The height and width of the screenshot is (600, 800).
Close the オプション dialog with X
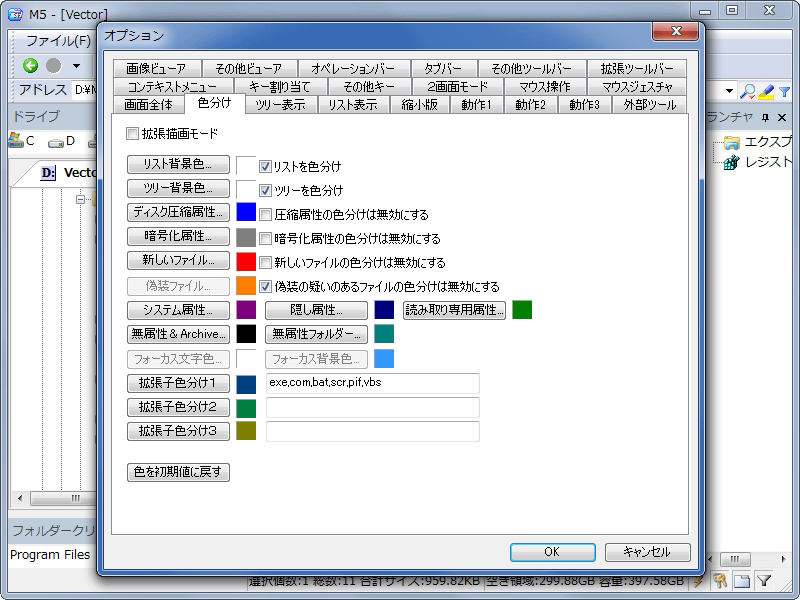[x=676, y=31]
